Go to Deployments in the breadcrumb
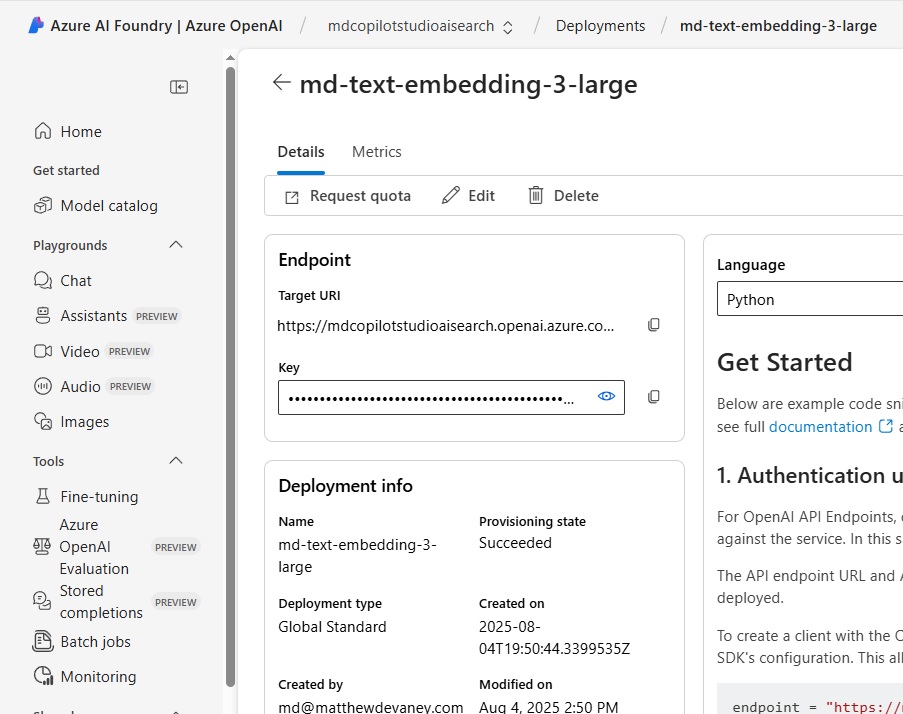903x714 pixels. click(600, 26)
